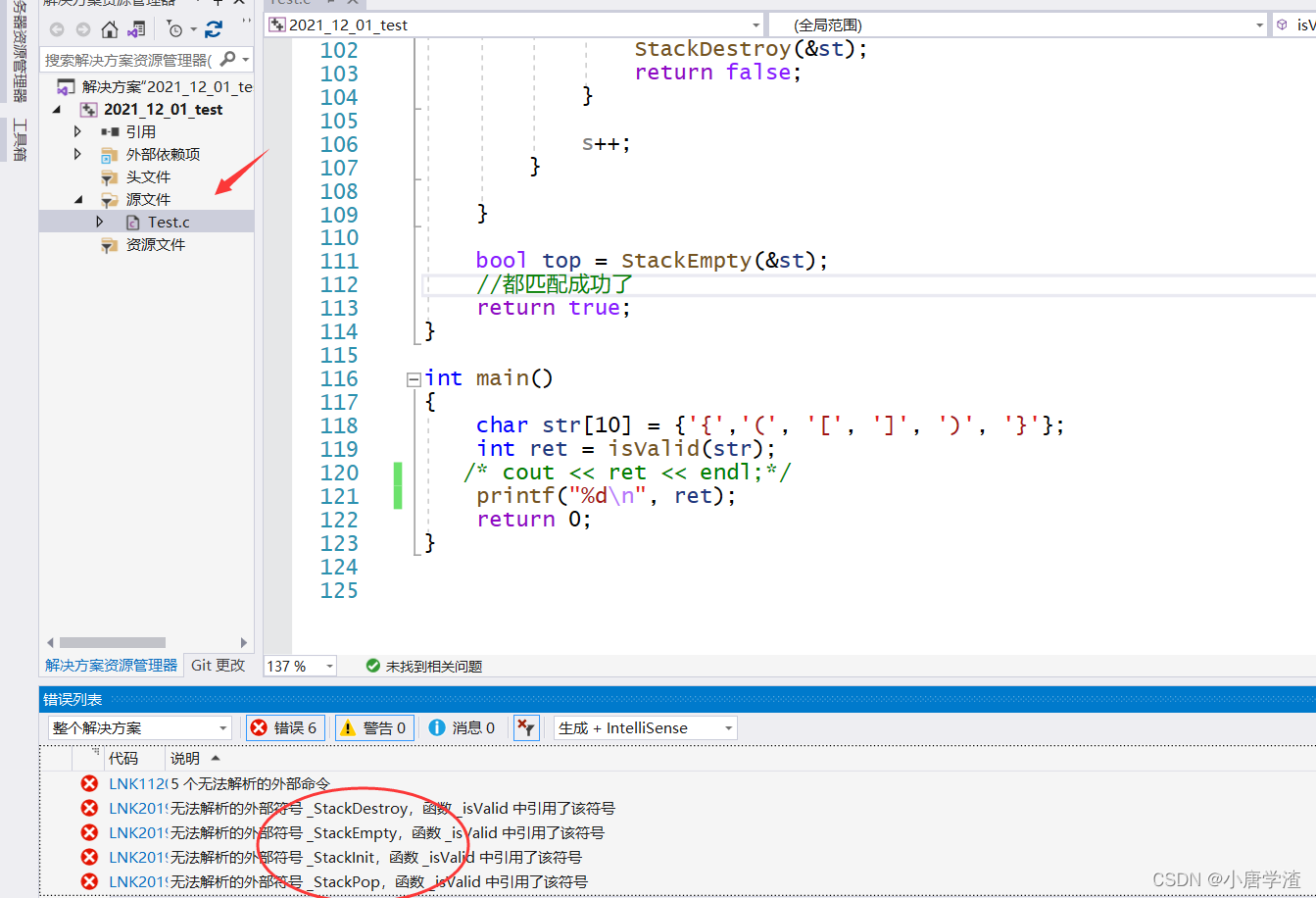Viewport: 1316px width, 898px height.
Task: Select the 引用 tree item
Action: point(140,131)
